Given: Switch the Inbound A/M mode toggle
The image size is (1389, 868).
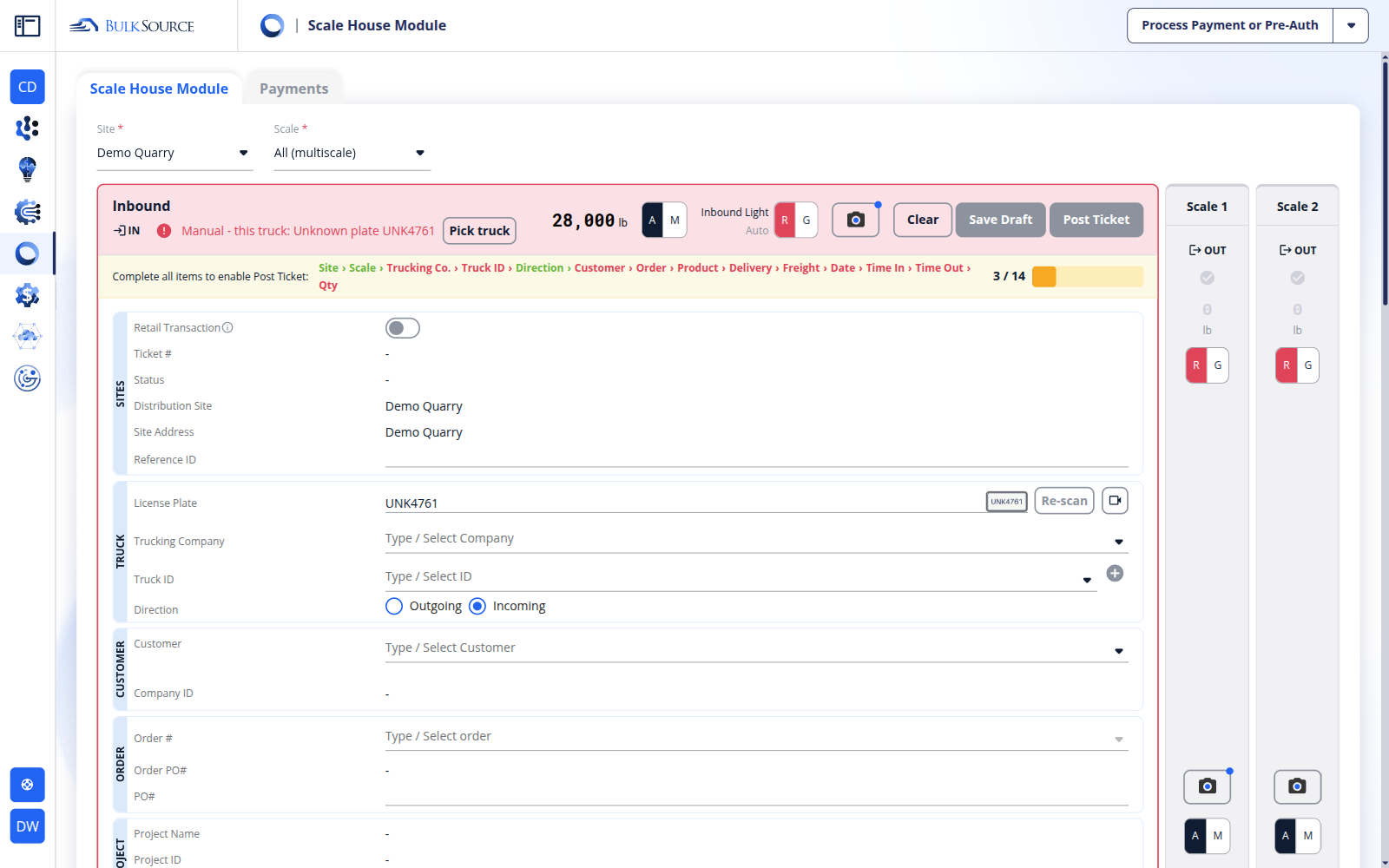Looking at the screenshot, I should click(x=664, y=220).
